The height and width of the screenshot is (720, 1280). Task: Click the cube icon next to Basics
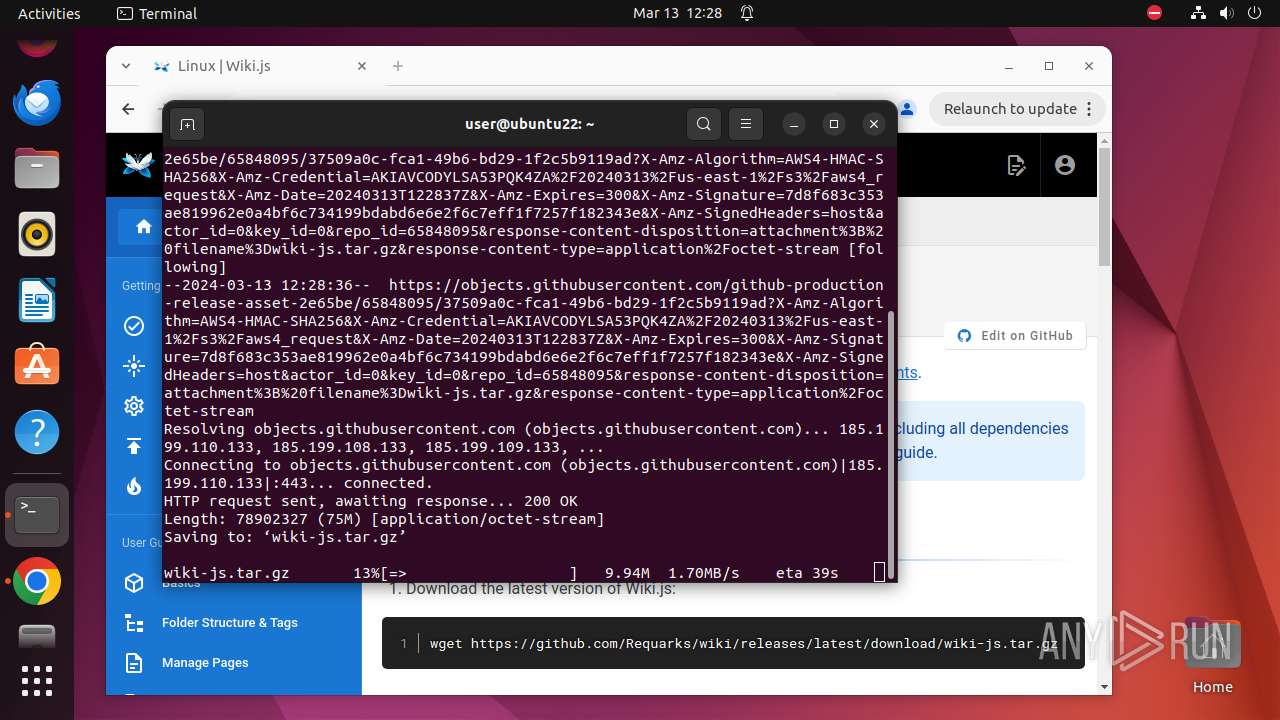pyautogui.click(x=134, y=583)
